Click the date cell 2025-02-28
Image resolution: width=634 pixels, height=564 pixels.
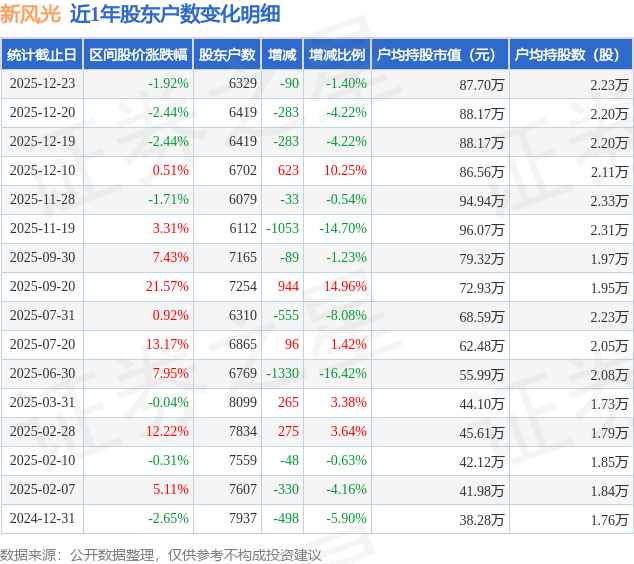point(42,431)
